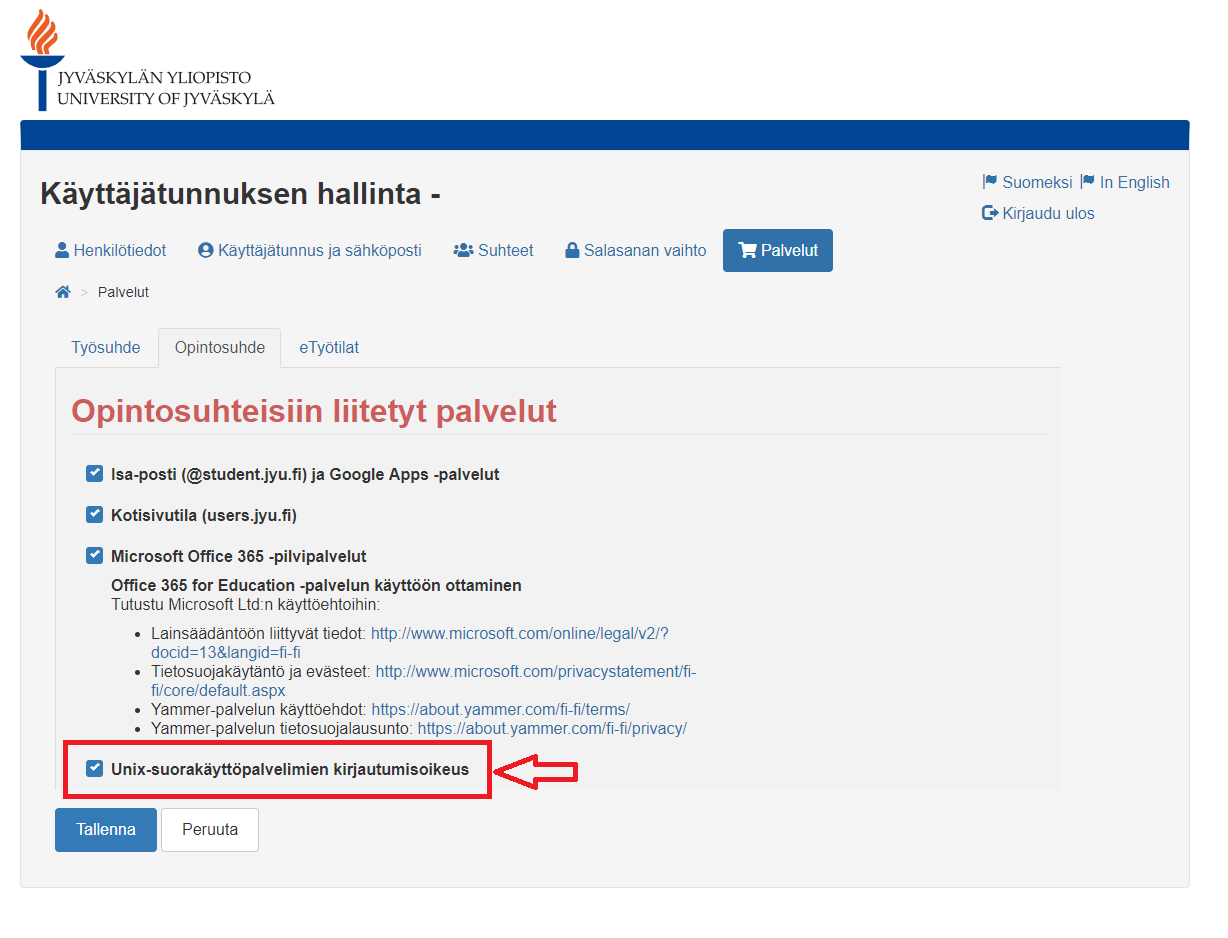Switch language to Suomeksi
The width and height of the screenshot is (1228, 938).
point(1027,182)
